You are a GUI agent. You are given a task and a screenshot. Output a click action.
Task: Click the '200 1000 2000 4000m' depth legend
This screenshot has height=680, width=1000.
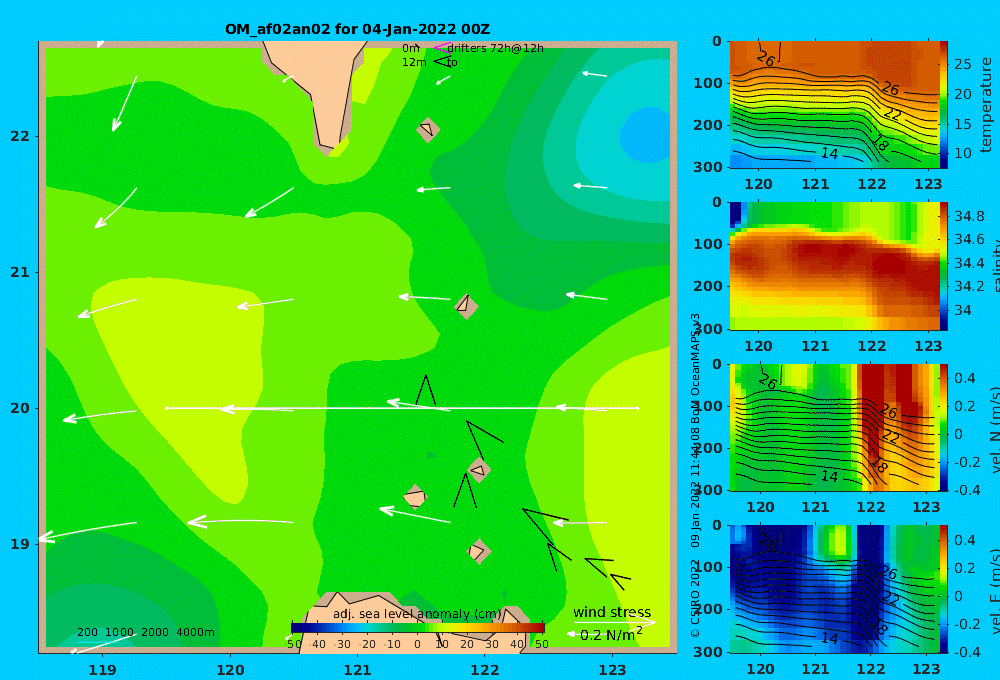pos(146,632)
